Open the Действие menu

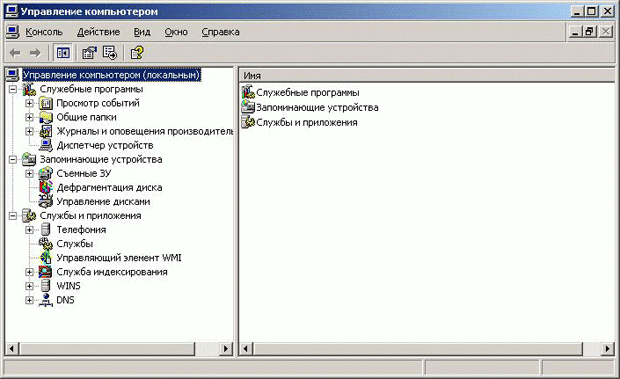point(98,32)
